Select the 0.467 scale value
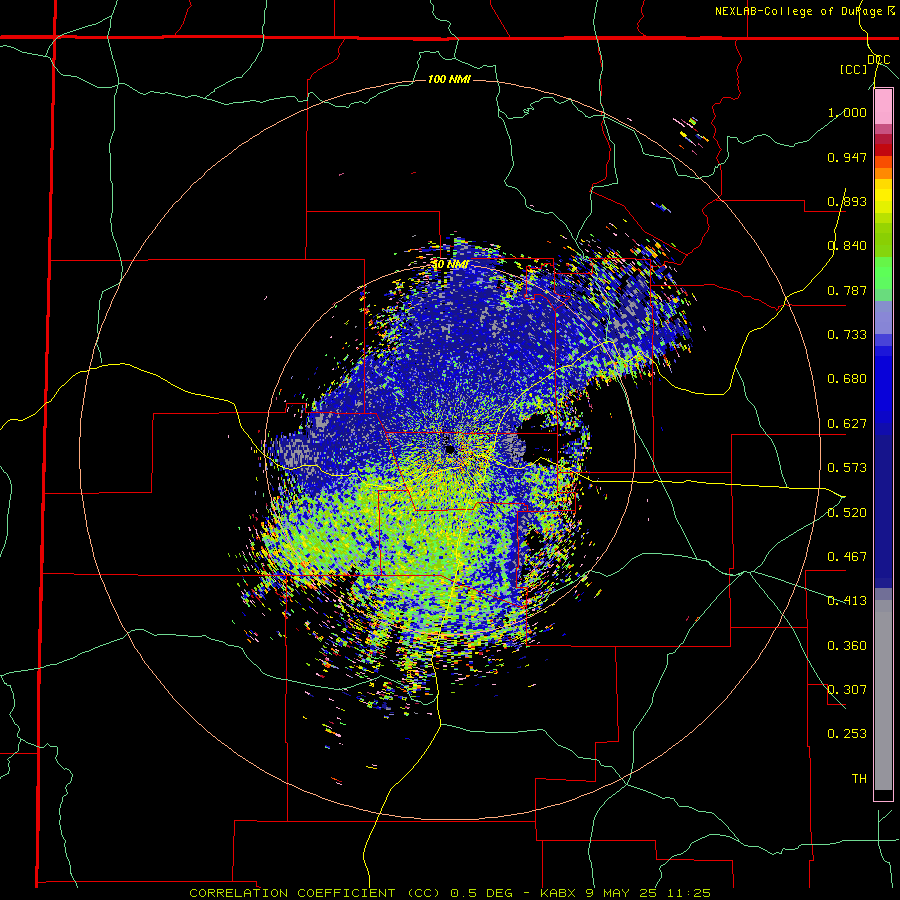The height and width of the screenshot is (900, 900). pyautogui.click(x=847, y=557)
